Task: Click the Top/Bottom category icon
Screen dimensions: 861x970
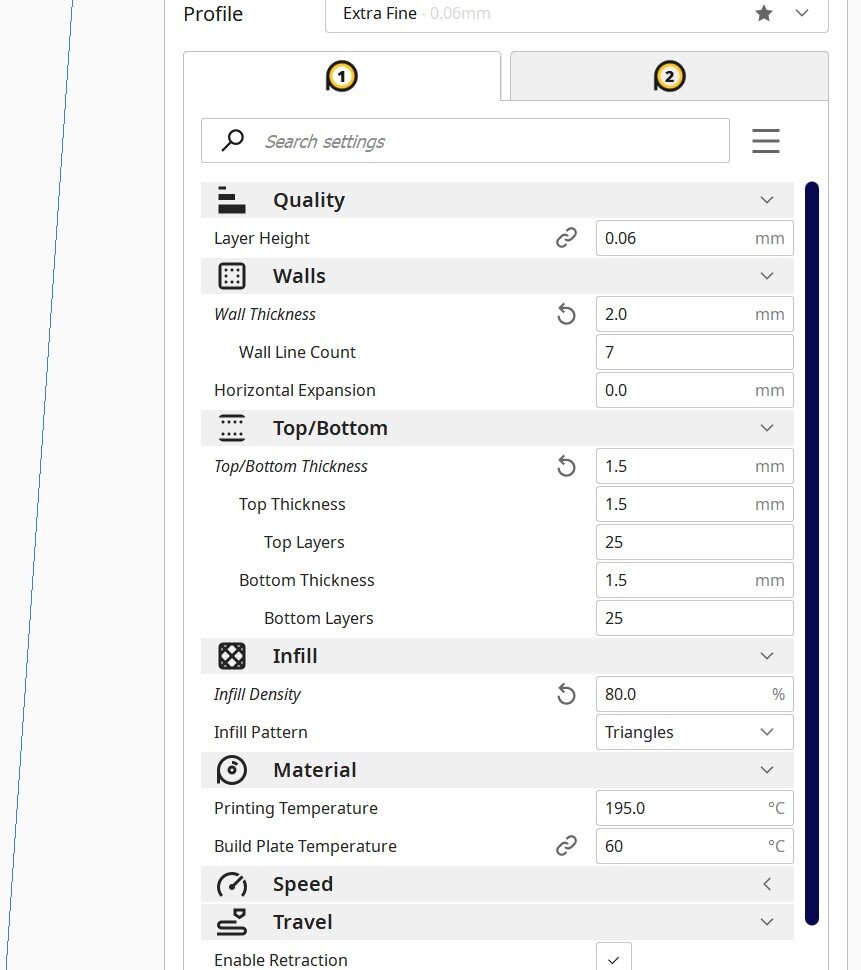Action: (x=232, y=428)
